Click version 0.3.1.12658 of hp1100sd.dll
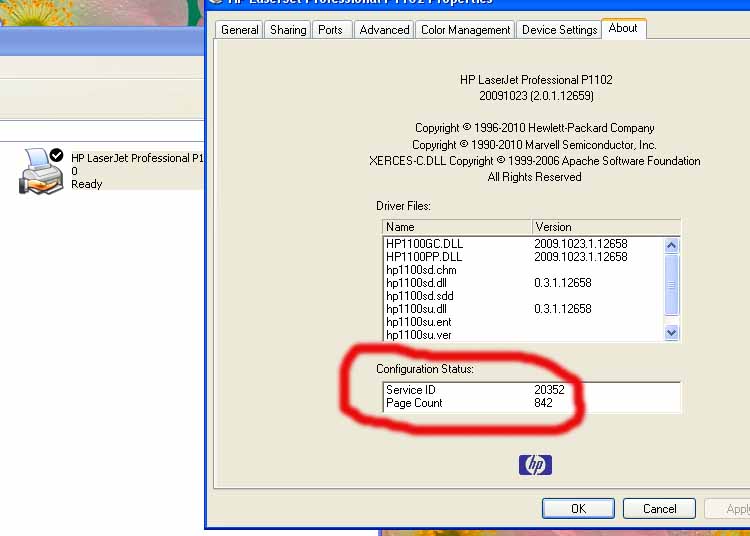 coord(562,283)
